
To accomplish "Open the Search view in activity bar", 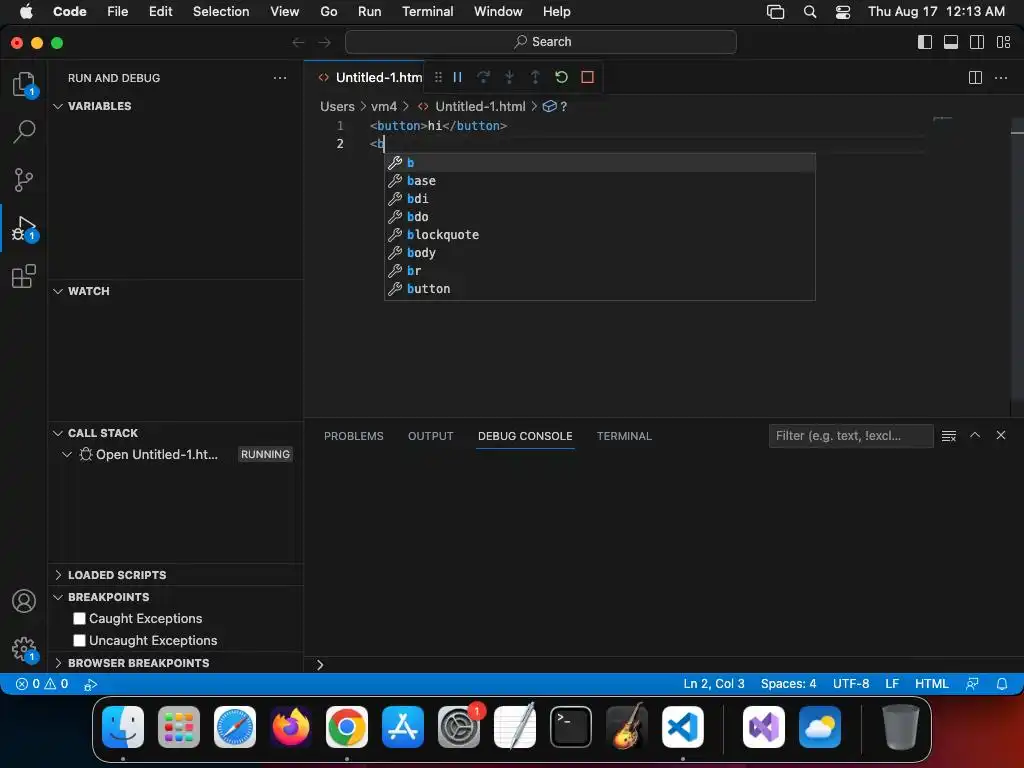I will coord(24,131).
